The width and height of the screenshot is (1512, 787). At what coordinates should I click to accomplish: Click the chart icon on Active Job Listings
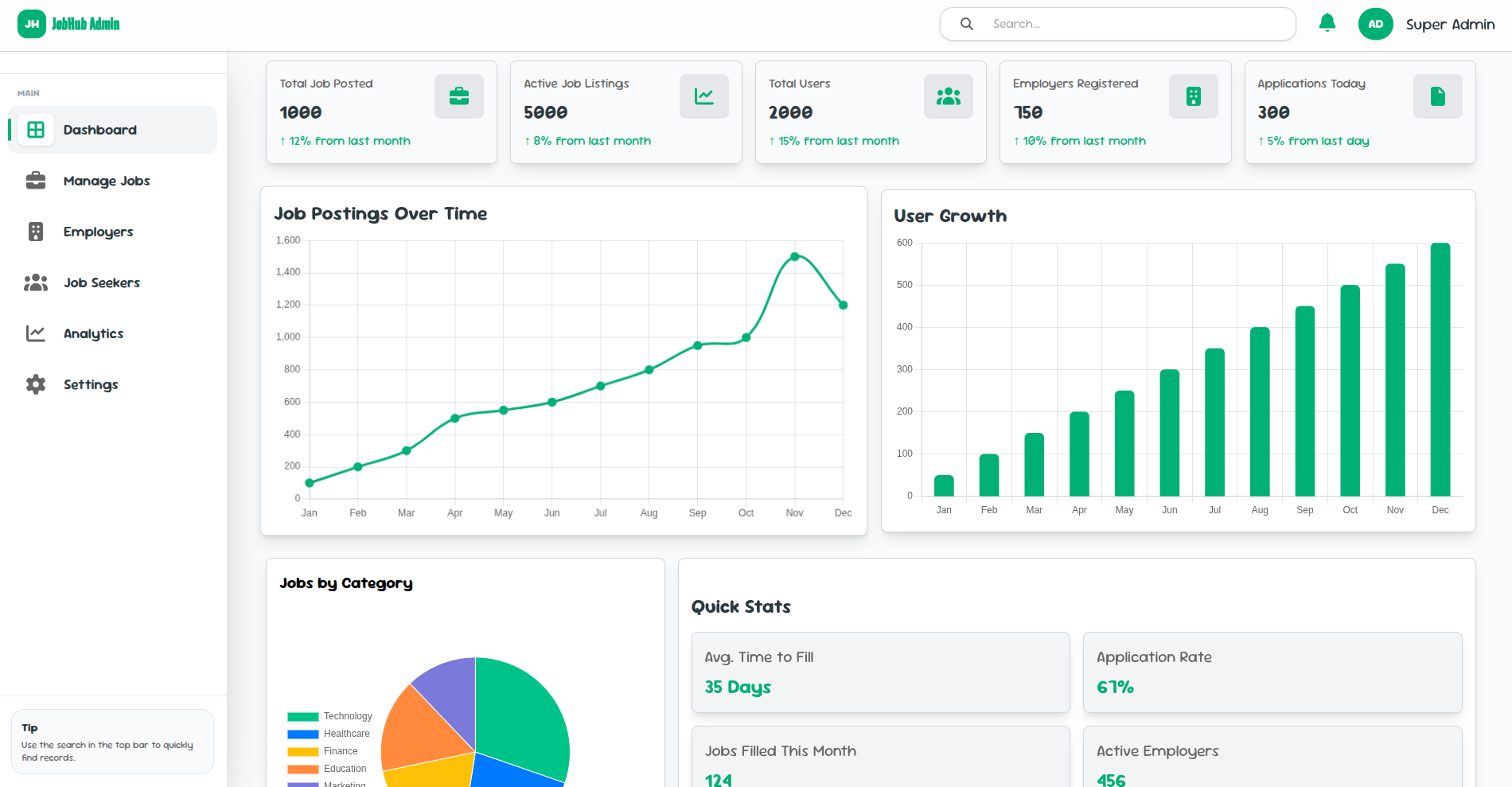click(703, 96)
